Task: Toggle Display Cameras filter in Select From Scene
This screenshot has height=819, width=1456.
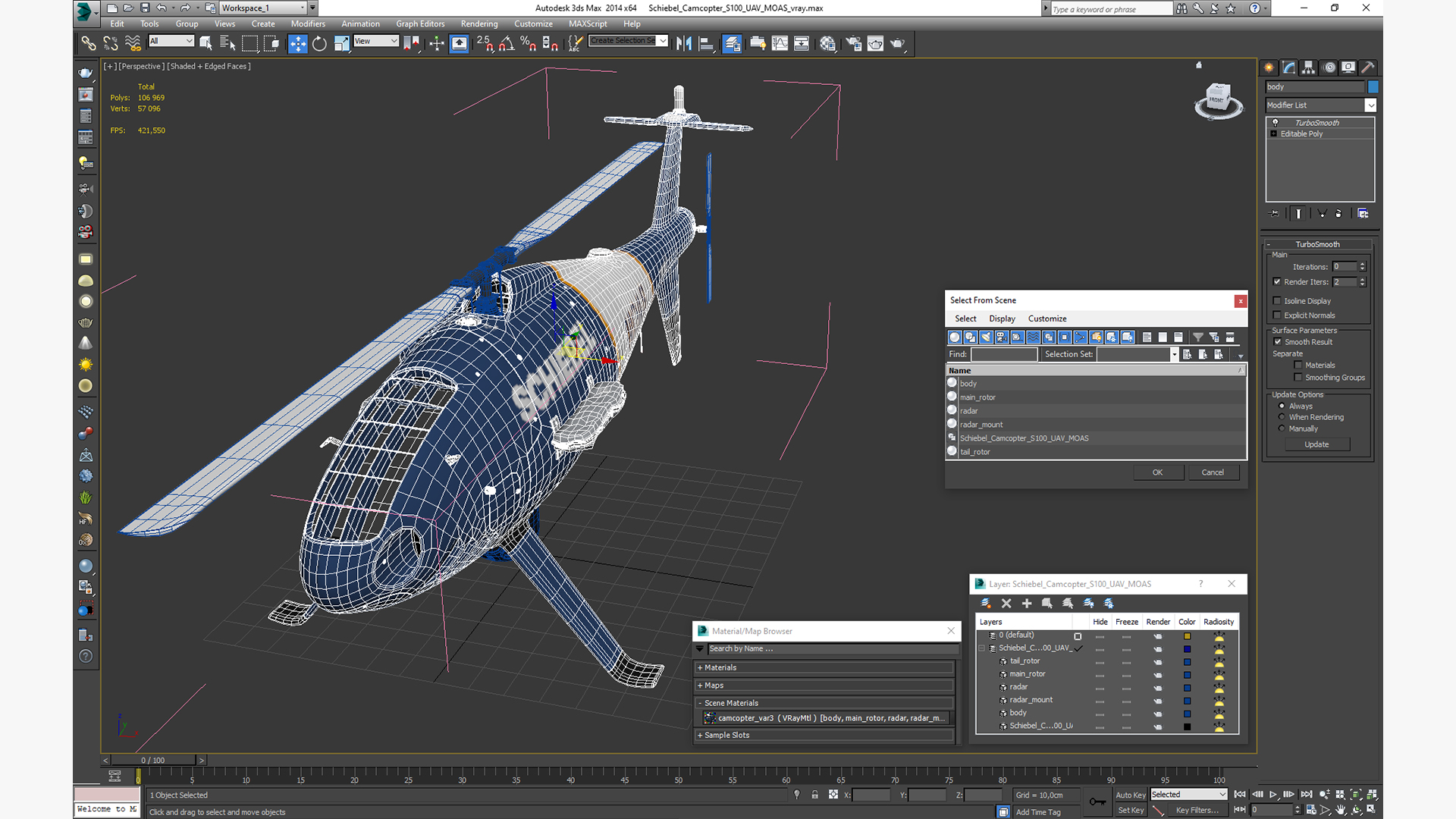Action: point(1002,337)
